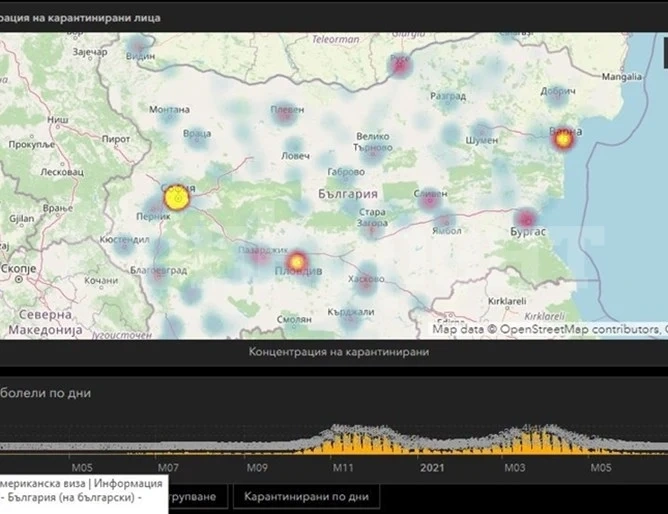The height and width of the screenshot is (514, 668).
Task: Click the Шумен city label
Action: click(482, 140)
